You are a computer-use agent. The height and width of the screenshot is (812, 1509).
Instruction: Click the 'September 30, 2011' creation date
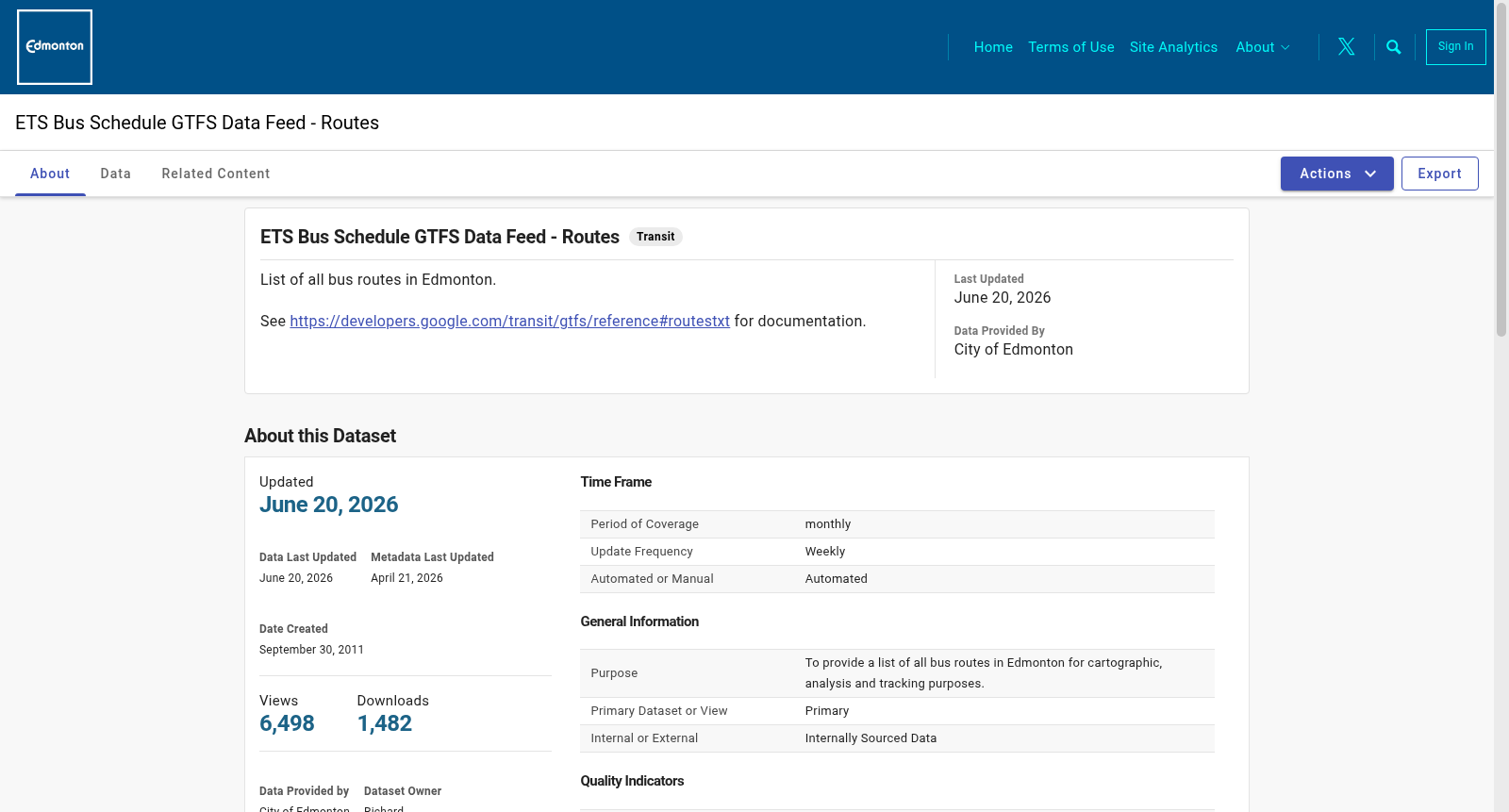pyautogui.click(x=311, y=650)
